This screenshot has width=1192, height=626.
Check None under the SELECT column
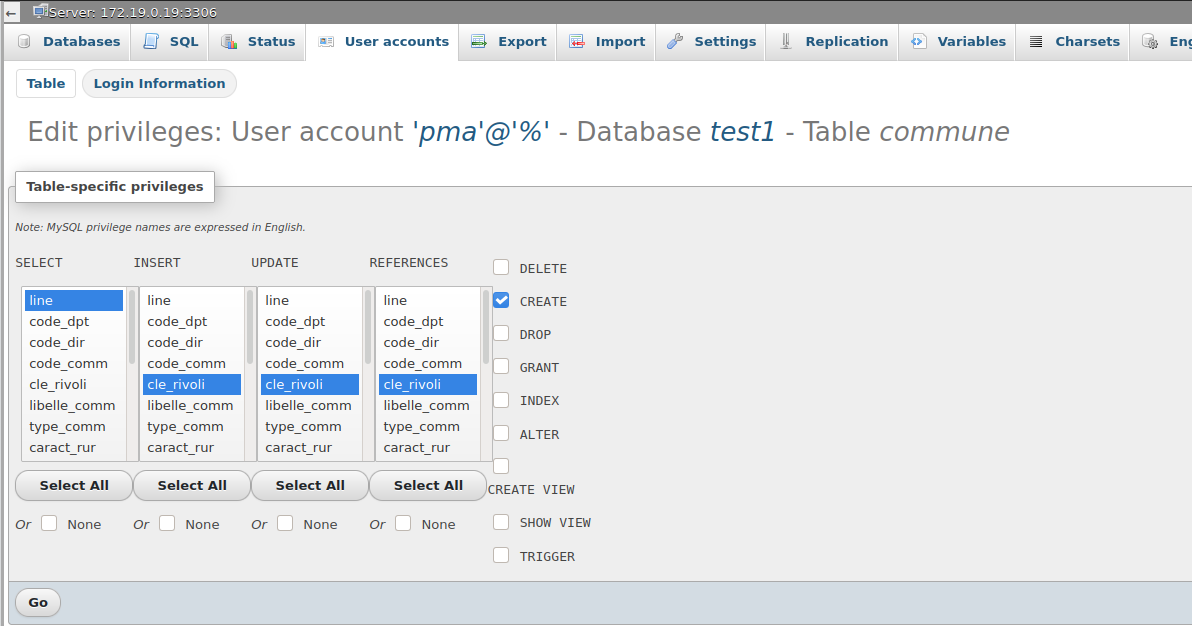(x=49, y=522)
